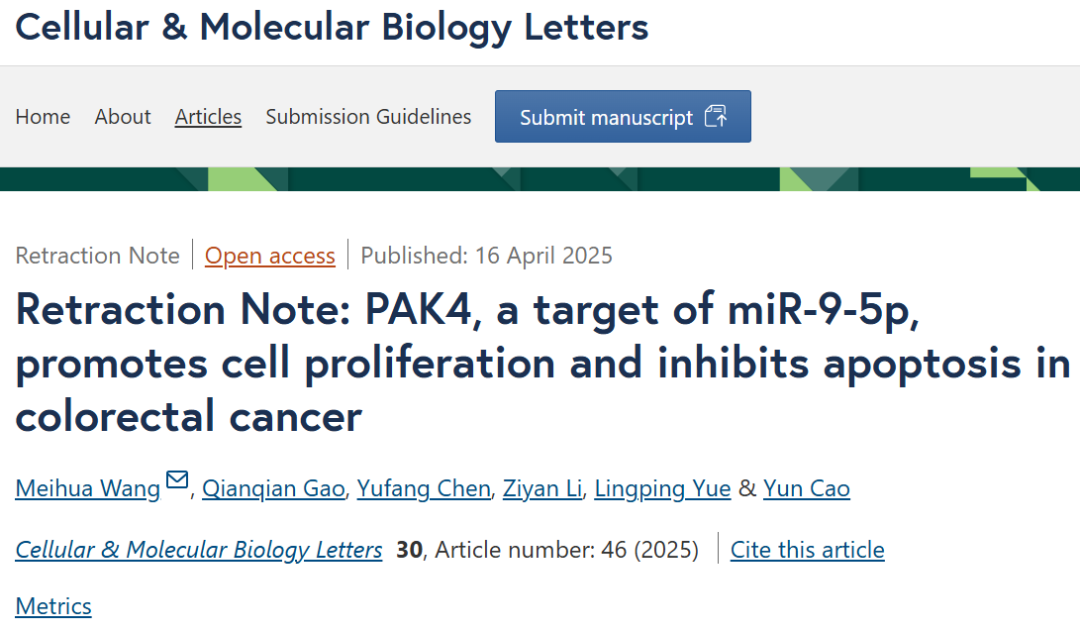This screenshot has width=1080, height=633.
Task: Open author Lingping Yue's link
Action: (x=662, y=488)
